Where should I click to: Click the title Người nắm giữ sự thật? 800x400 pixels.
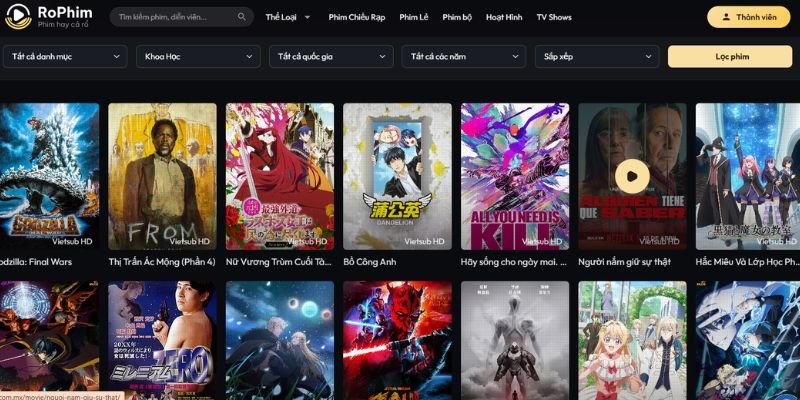pyautogui.click(x=624, y=262)
